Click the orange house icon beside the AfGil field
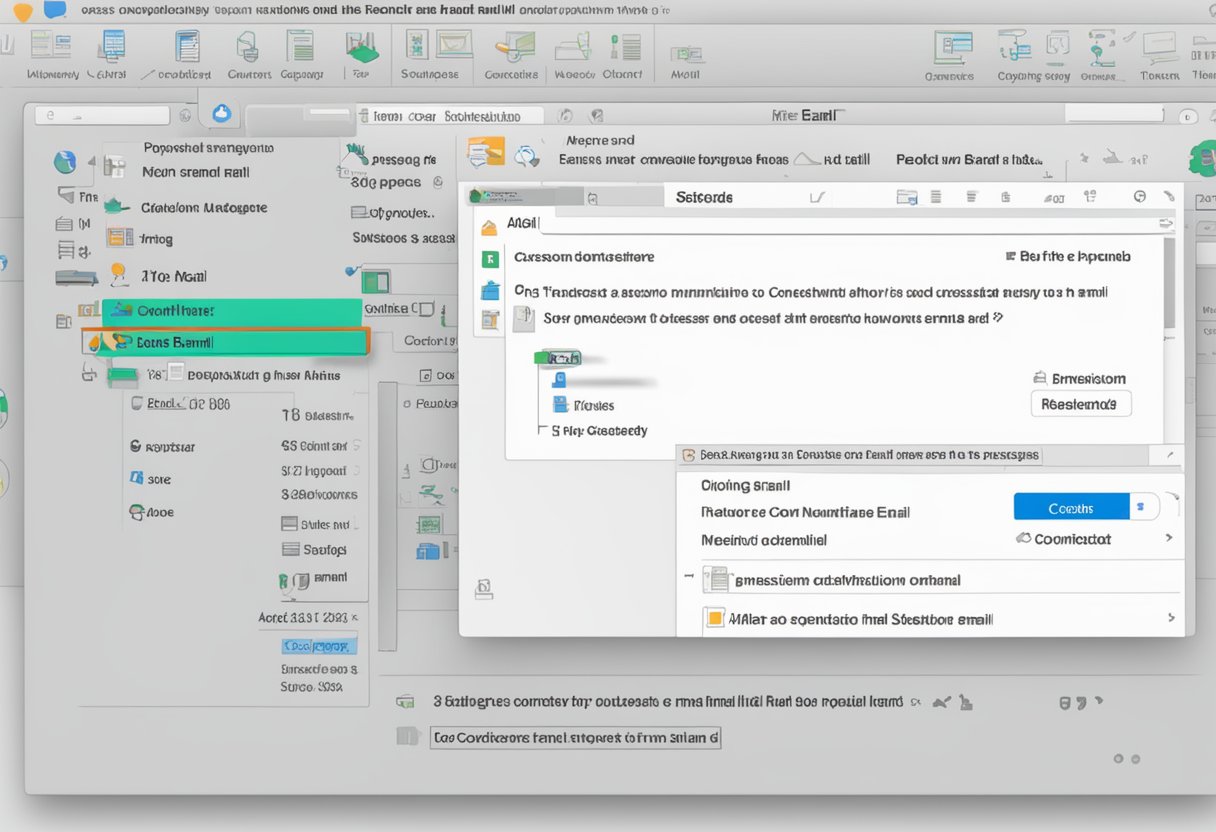The image size is (1216, 832). pos(489,227)
